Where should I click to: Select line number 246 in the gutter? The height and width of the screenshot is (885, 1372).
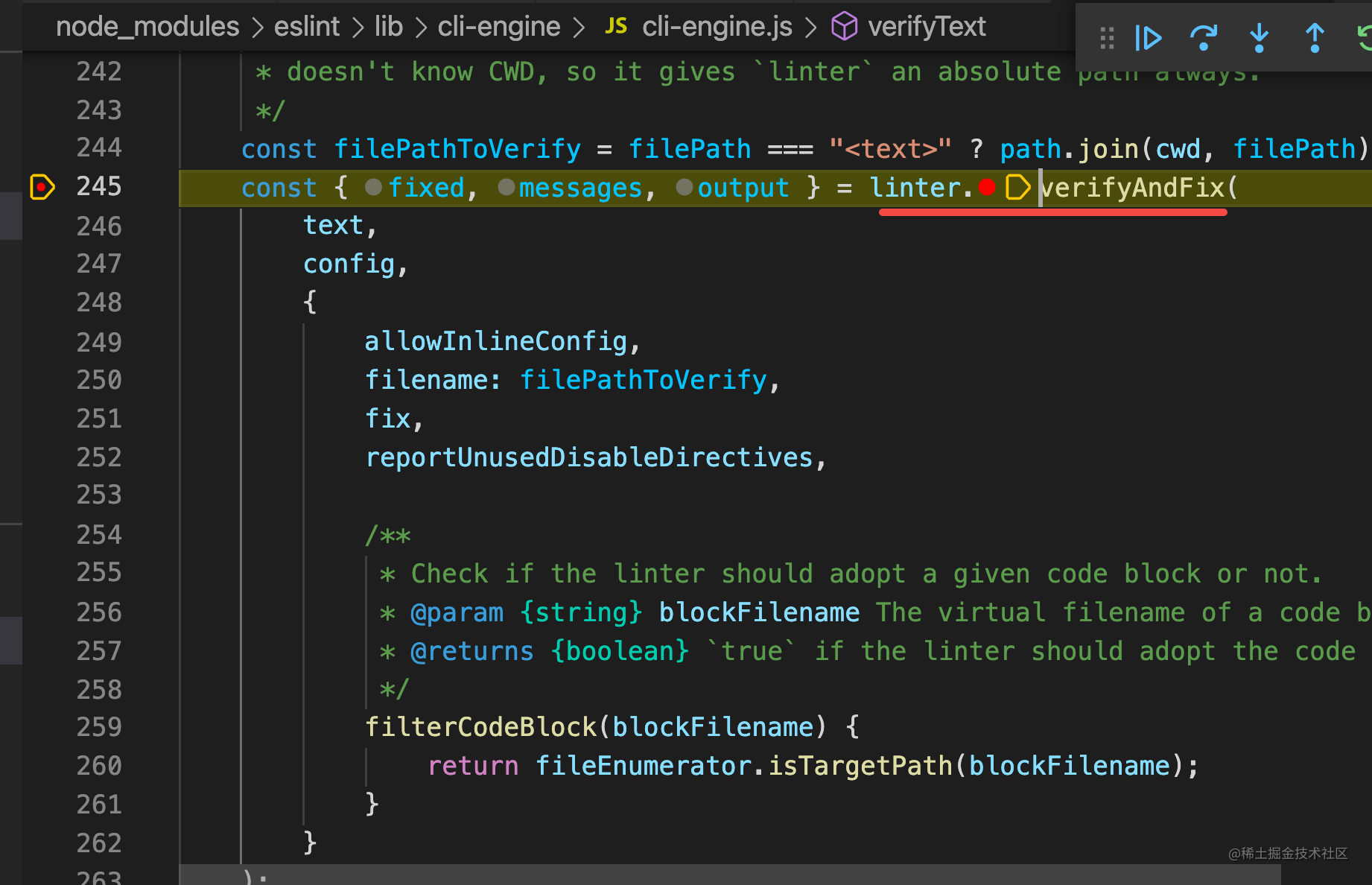pyautogui.click(x=99, y=226)
